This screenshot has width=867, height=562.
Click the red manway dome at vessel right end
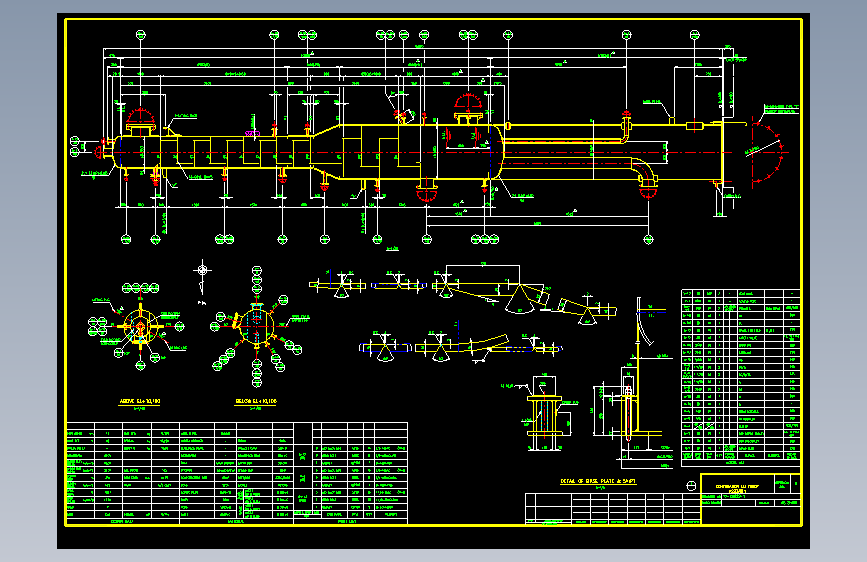765,152
